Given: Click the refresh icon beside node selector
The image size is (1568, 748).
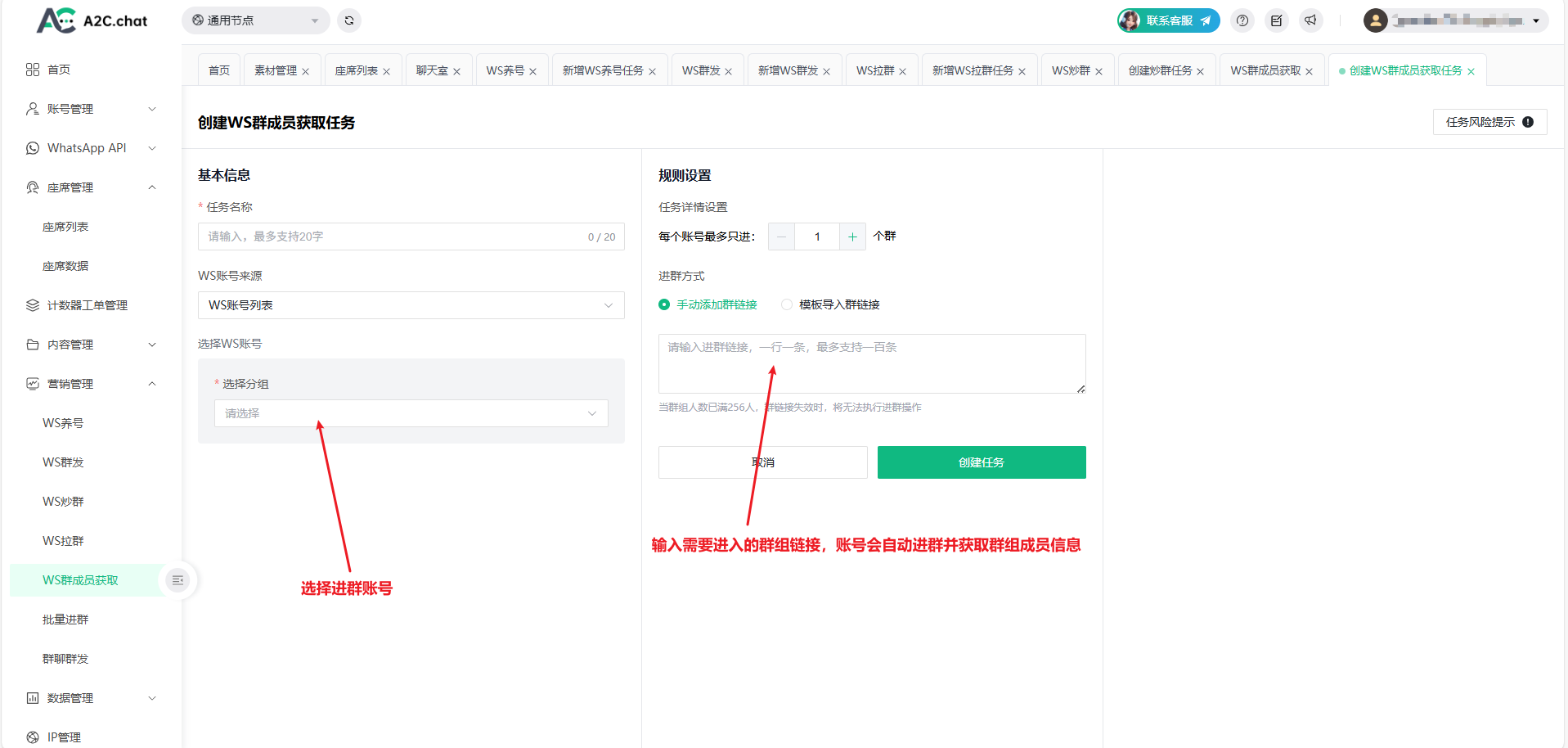Looking at the screenshot, I should (x=349, y=20).
